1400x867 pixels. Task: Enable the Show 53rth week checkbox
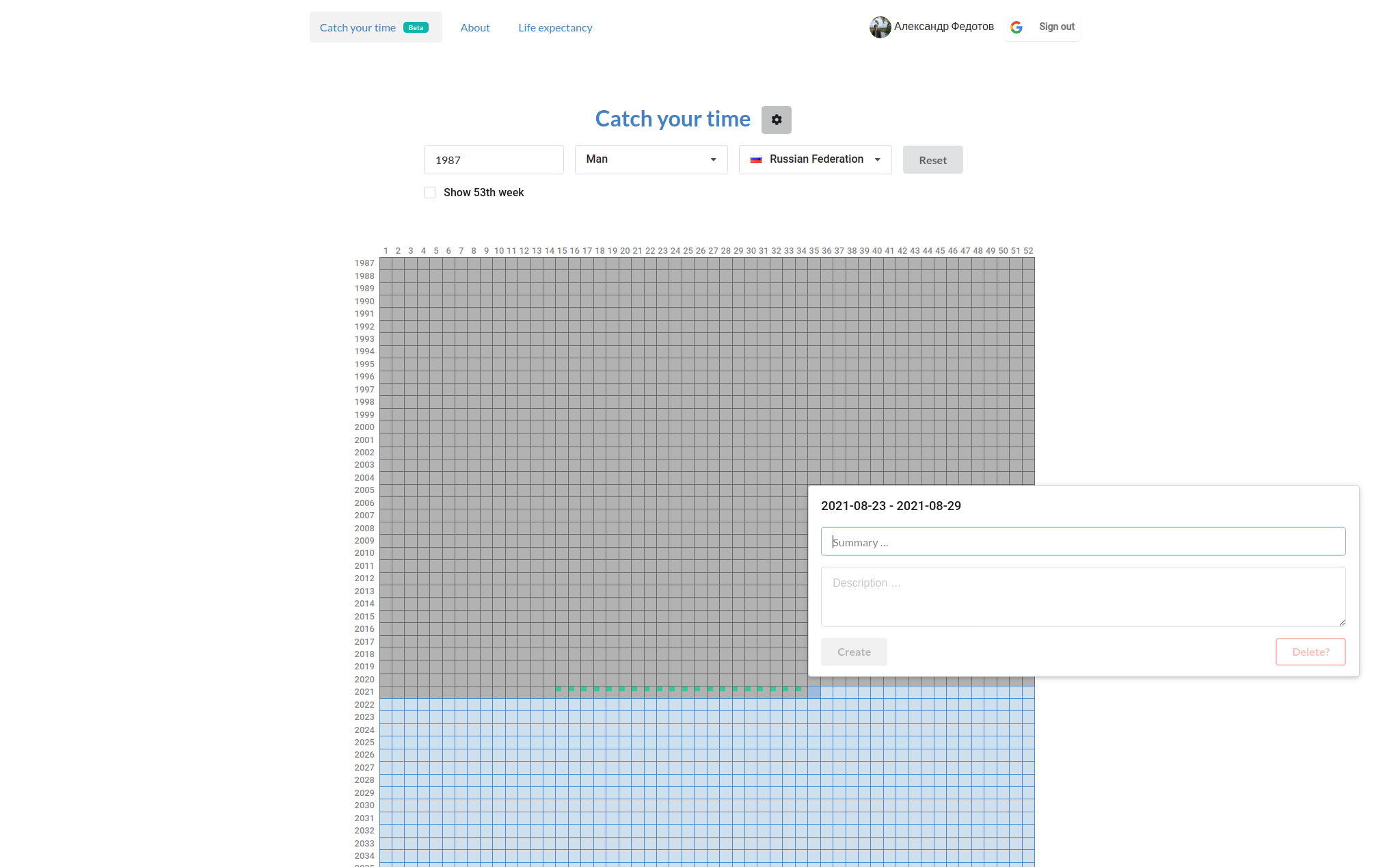tap(430, 193)
